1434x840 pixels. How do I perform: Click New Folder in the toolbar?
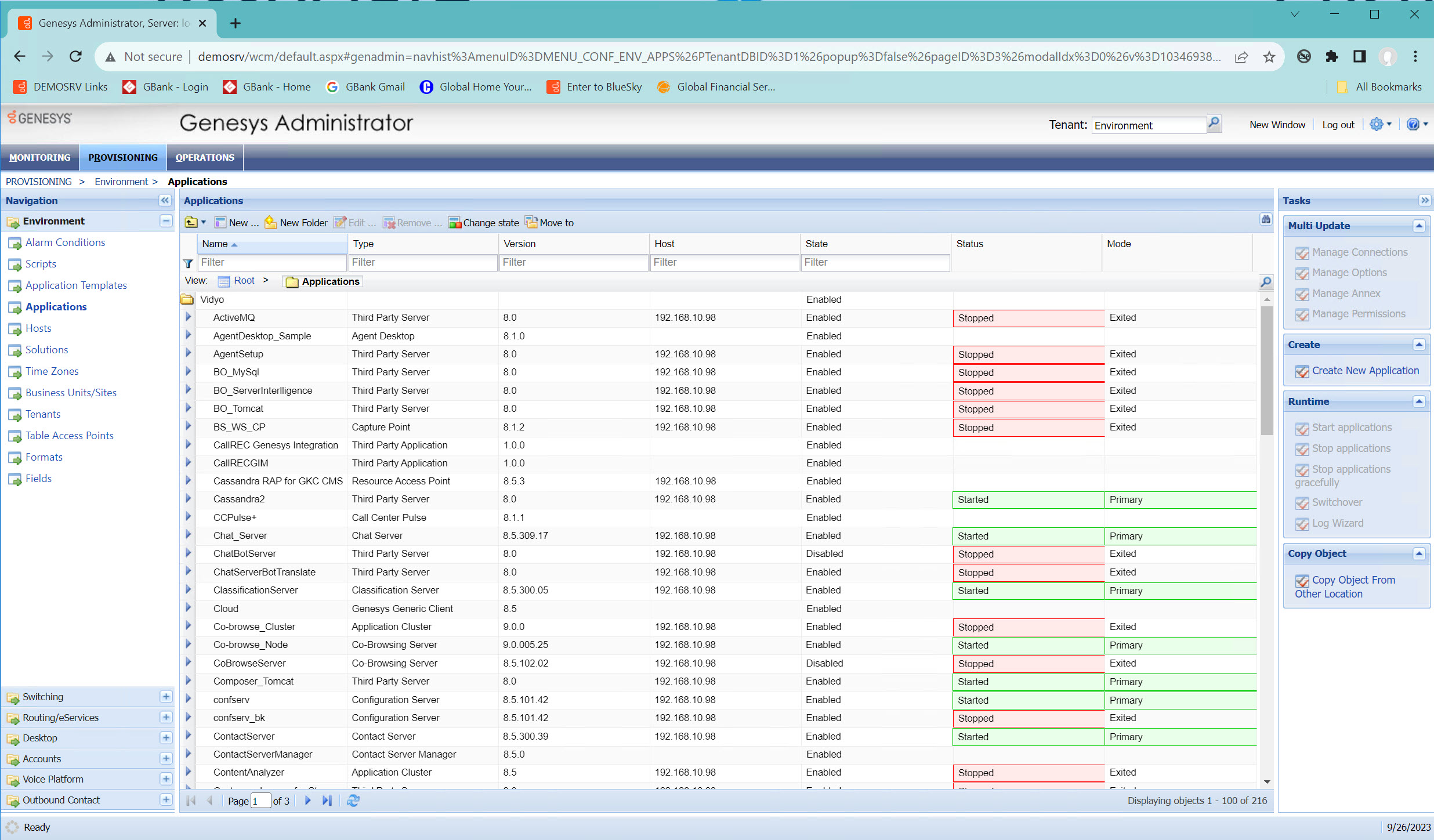(296, 223)
